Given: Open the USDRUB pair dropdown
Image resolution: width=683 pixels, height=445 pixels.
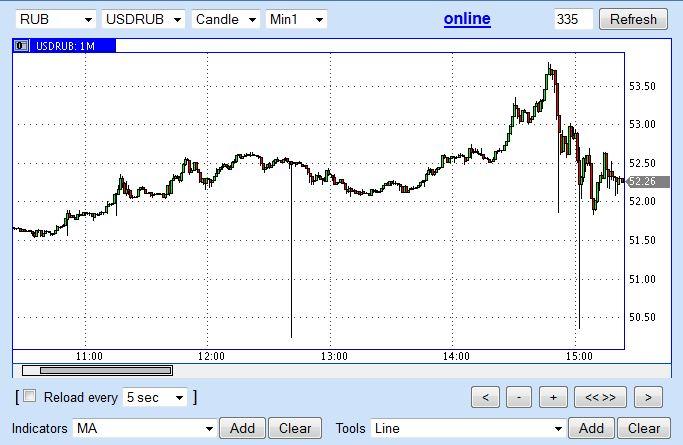Looking at the screenshot, I should 143,19.
